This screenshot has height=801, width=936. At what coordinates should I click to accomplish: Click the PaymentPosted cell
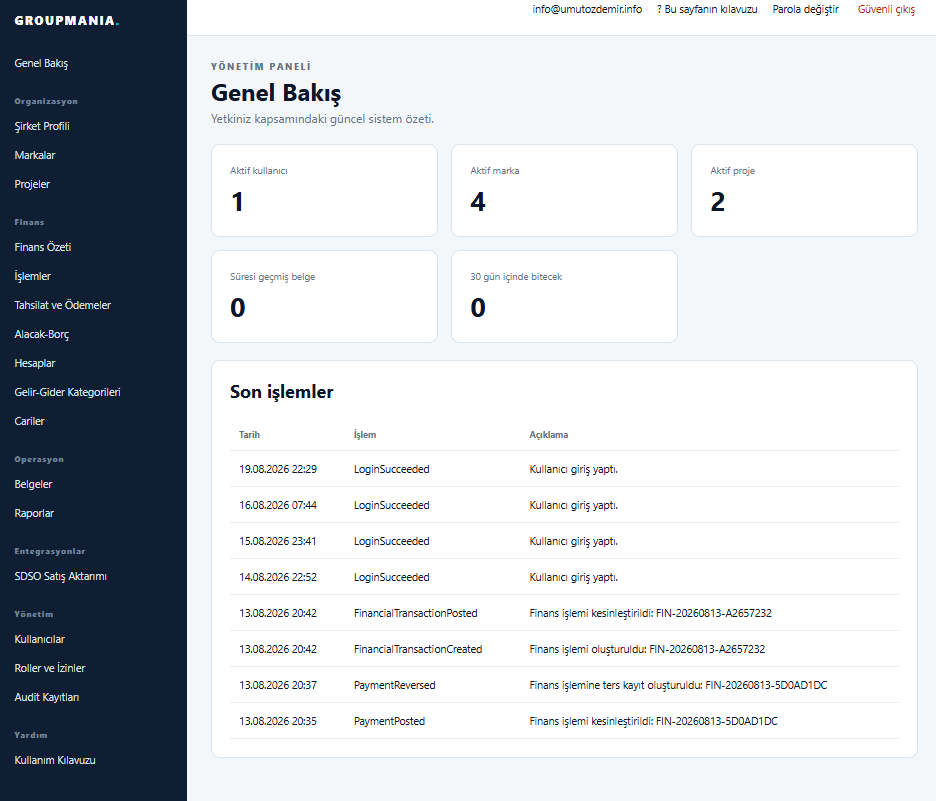click(389, 721)
